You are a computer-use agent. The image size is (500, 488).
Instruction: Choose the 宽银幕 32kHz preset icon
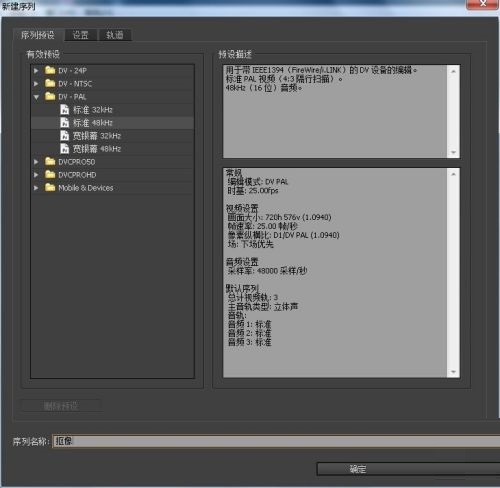point(65,136)
